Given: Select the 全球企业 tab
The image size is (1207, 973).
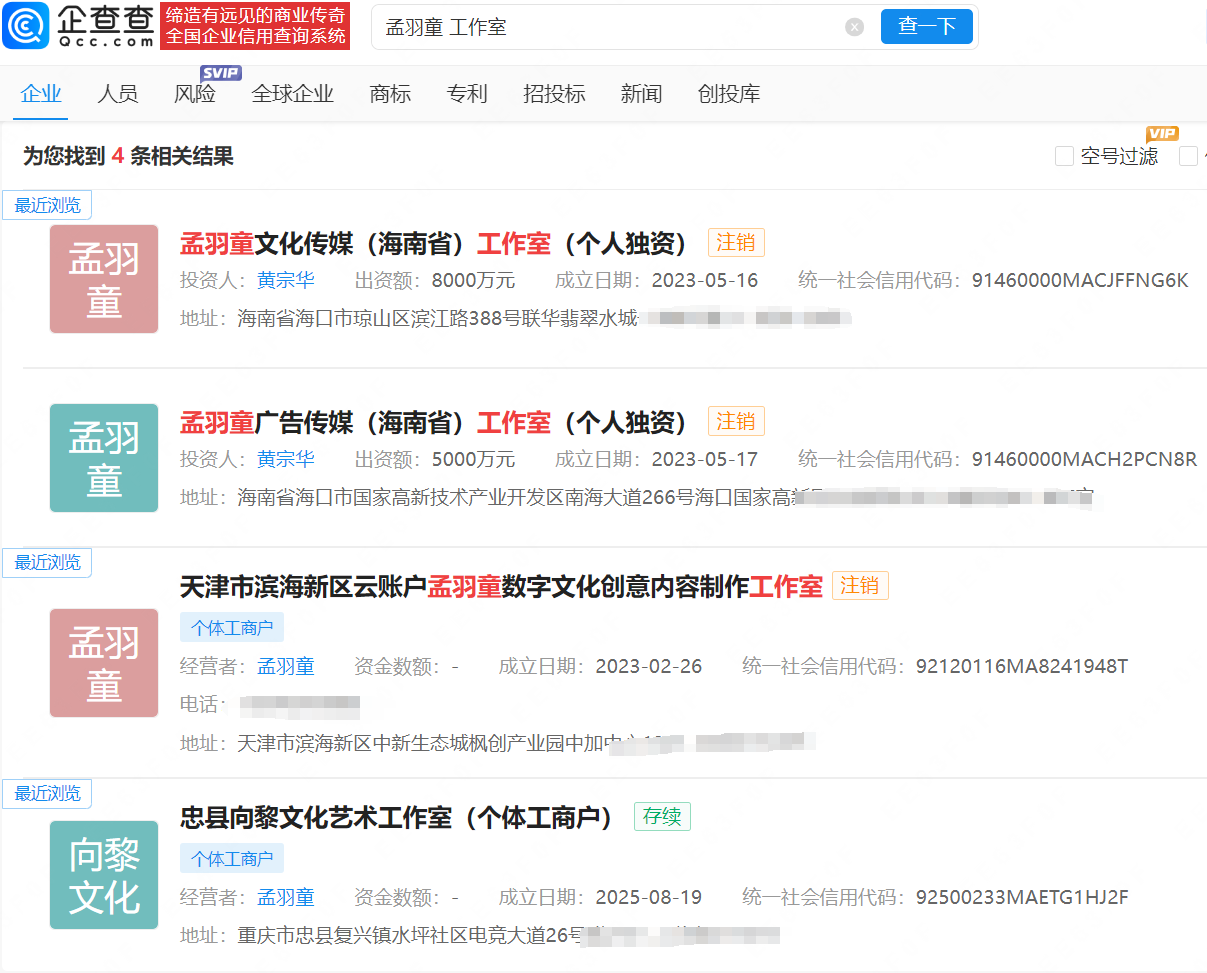Looking at the screenshot, I should [x=292, y=94].
